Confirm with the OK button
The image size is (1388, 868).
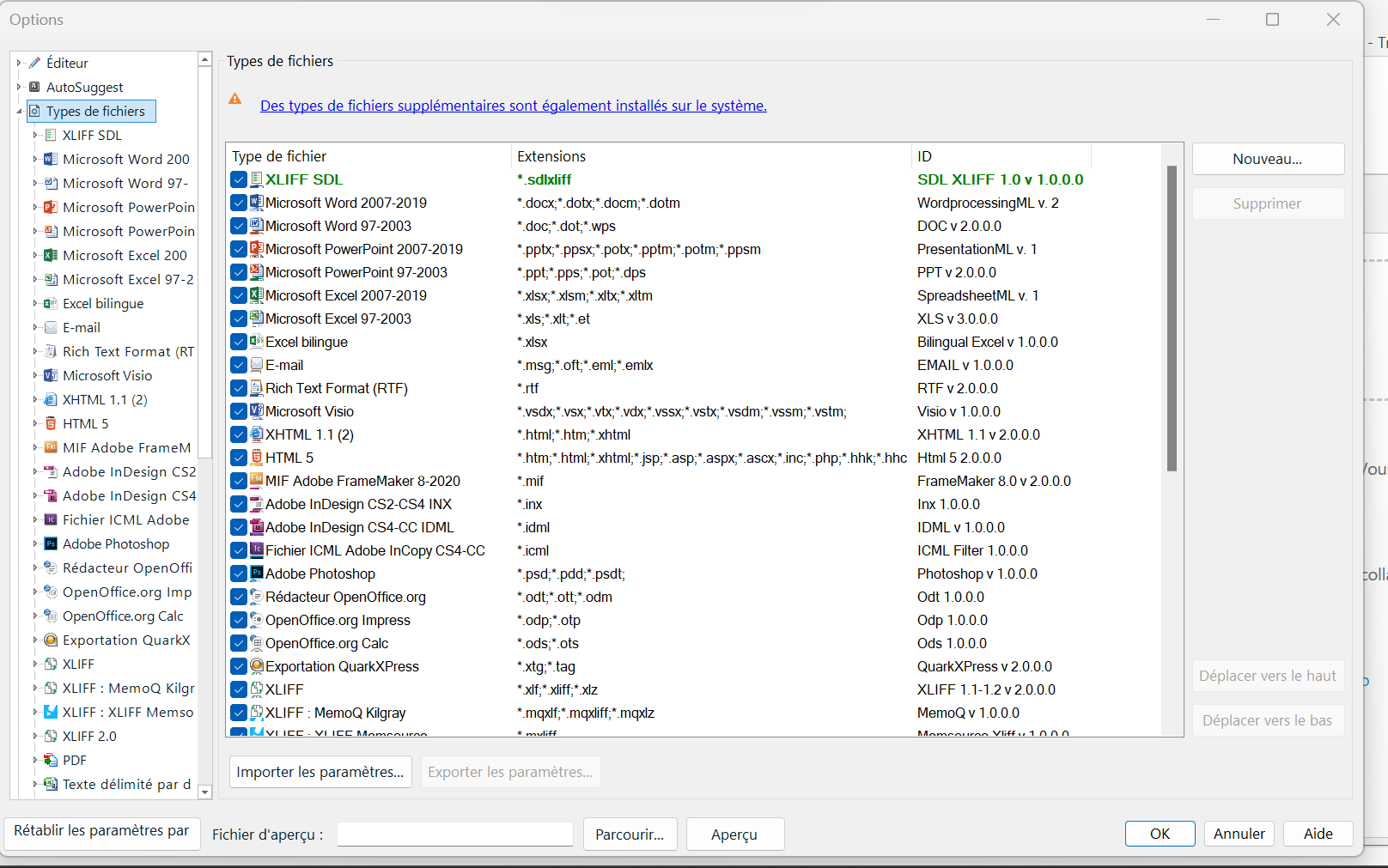pyautogui.click(x=1160, y=834)
